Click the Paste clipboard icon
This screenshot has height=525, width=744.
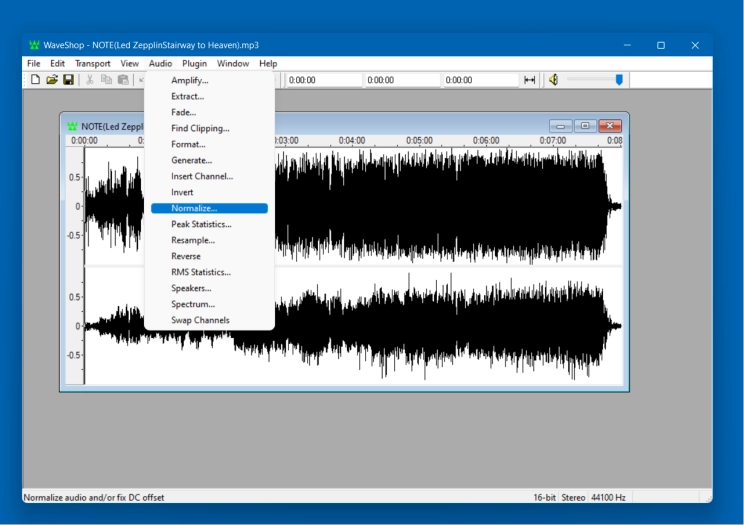point(123,80)
